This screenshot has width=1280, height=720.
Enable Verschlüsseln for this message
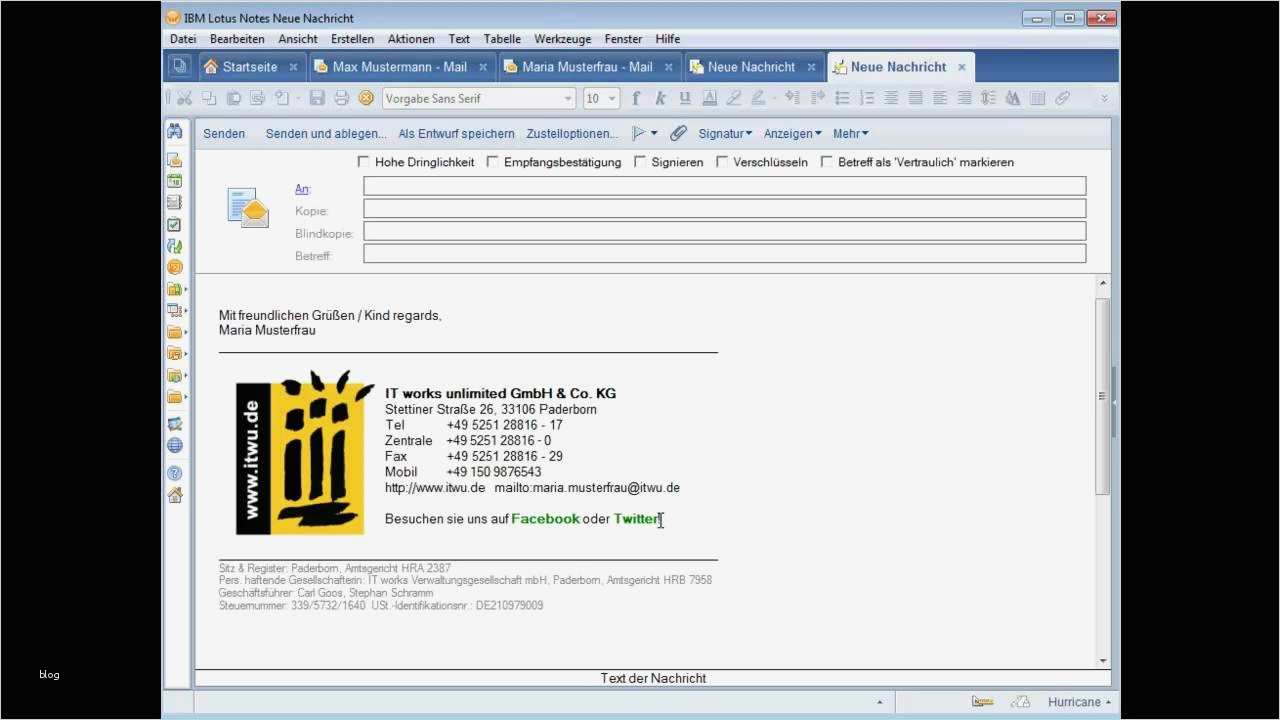tap(722, 161)
